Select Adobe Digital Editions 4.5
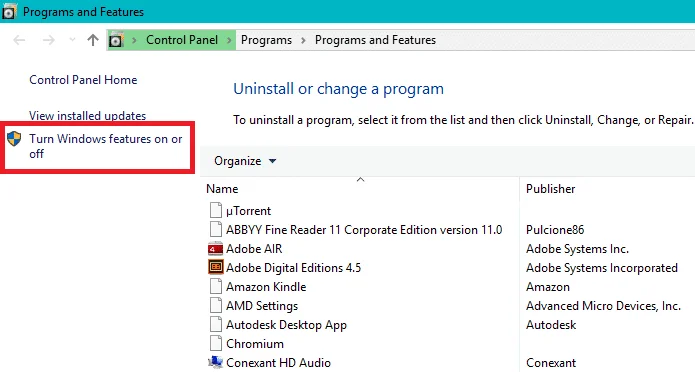Image resolution: width=695 pixels, height=372 pixels. [x=293, y=268]
